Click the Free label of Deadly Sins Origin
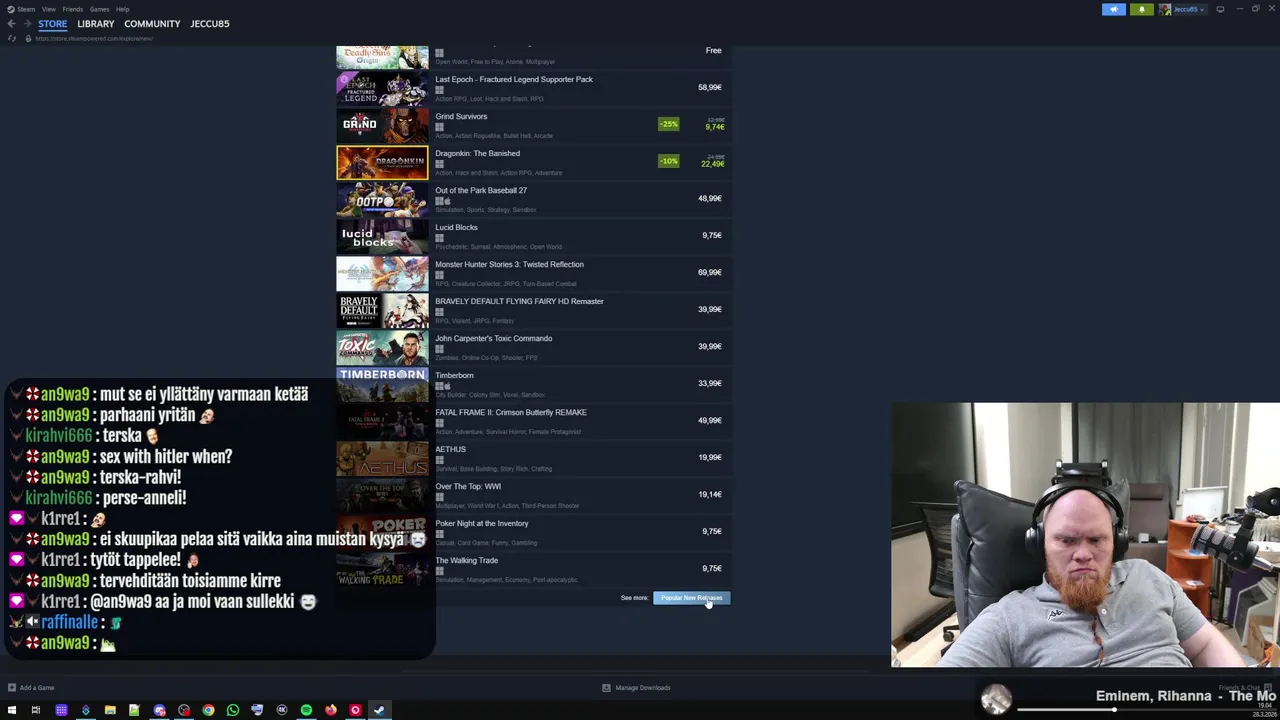This screenshot has height=720, width=1280. click(x=713, y=50)
